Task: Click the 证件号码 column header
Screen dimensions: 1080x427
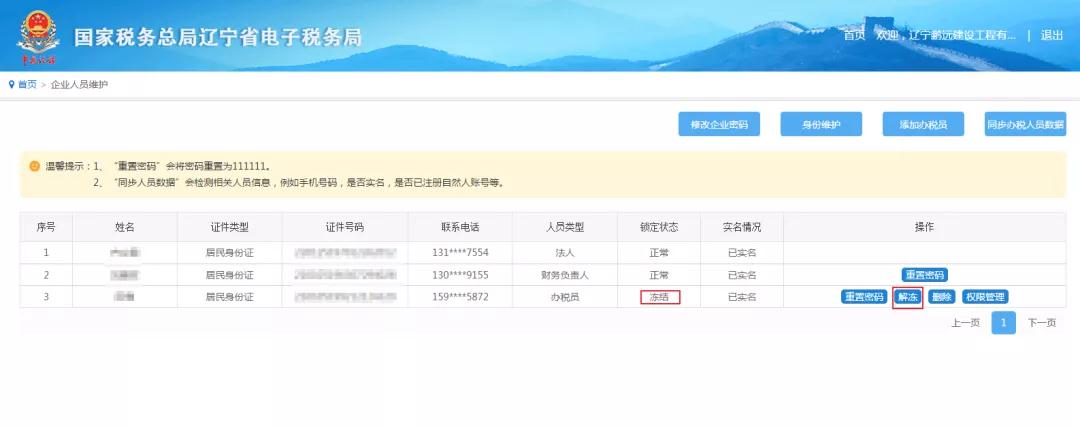Action: coord(344,227)
